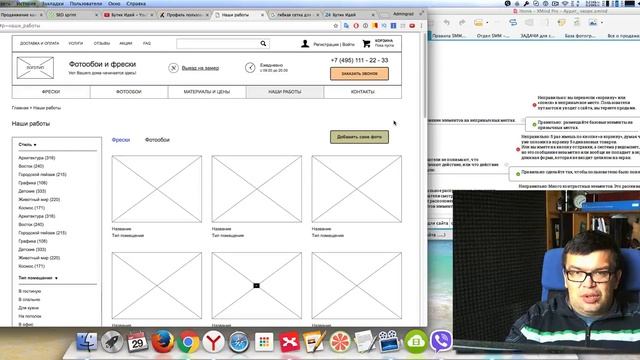Launch Yandex browser from the dock

tap(213, 342)
